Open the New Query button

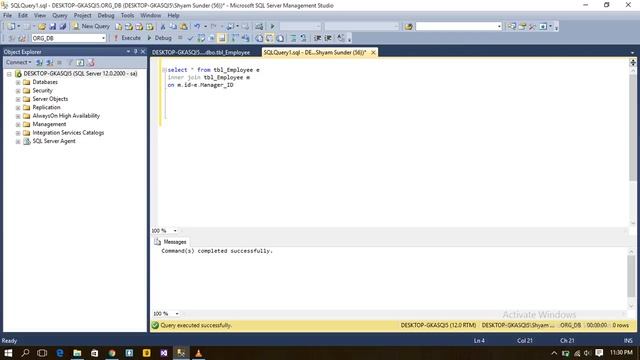[x=91, y=26]
